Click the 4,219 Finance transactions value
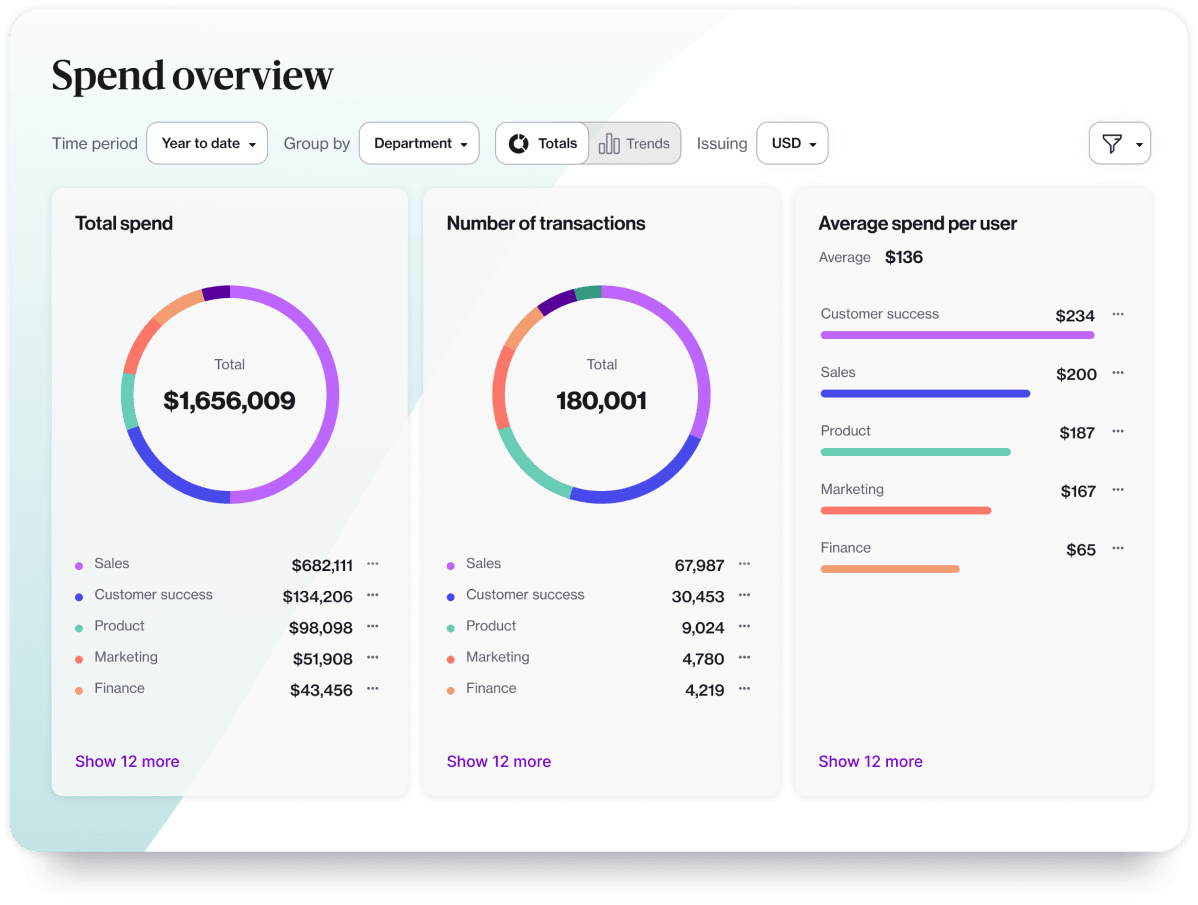Image resolution: width=1198 pixels, height=905 pixels. tap(704, 691)
